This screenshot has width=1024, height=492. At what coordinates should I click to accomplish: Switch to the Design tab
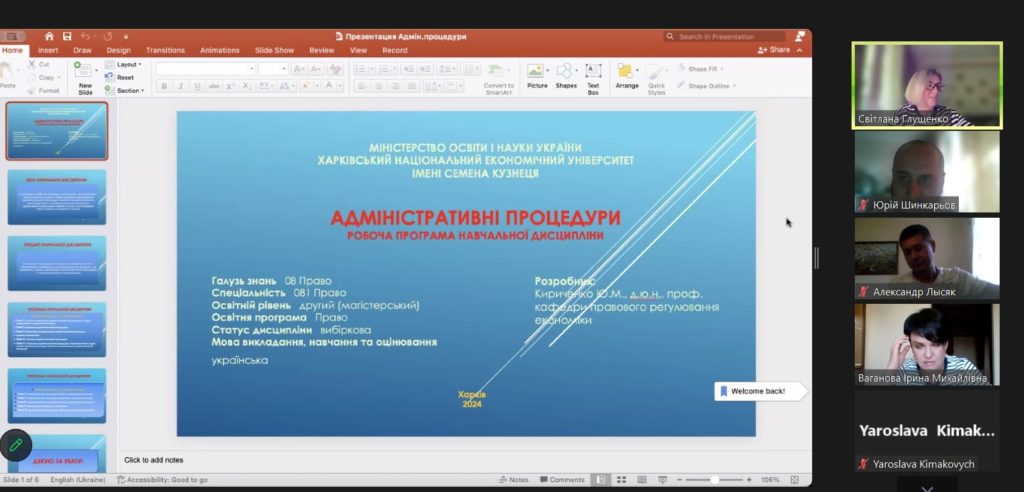(118, 50)
